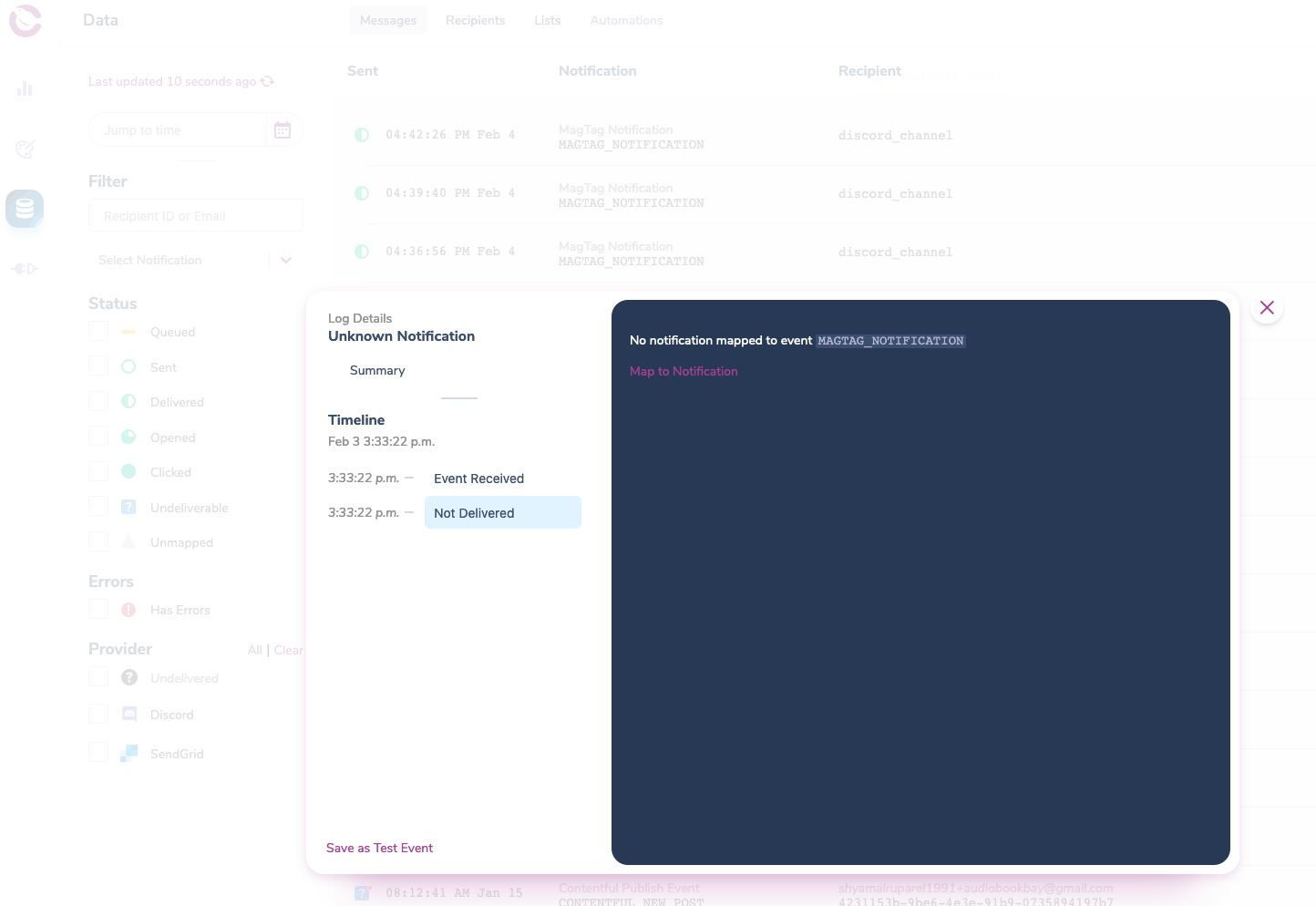Click All providers link
1316x906 pixels.
point(254,650)
